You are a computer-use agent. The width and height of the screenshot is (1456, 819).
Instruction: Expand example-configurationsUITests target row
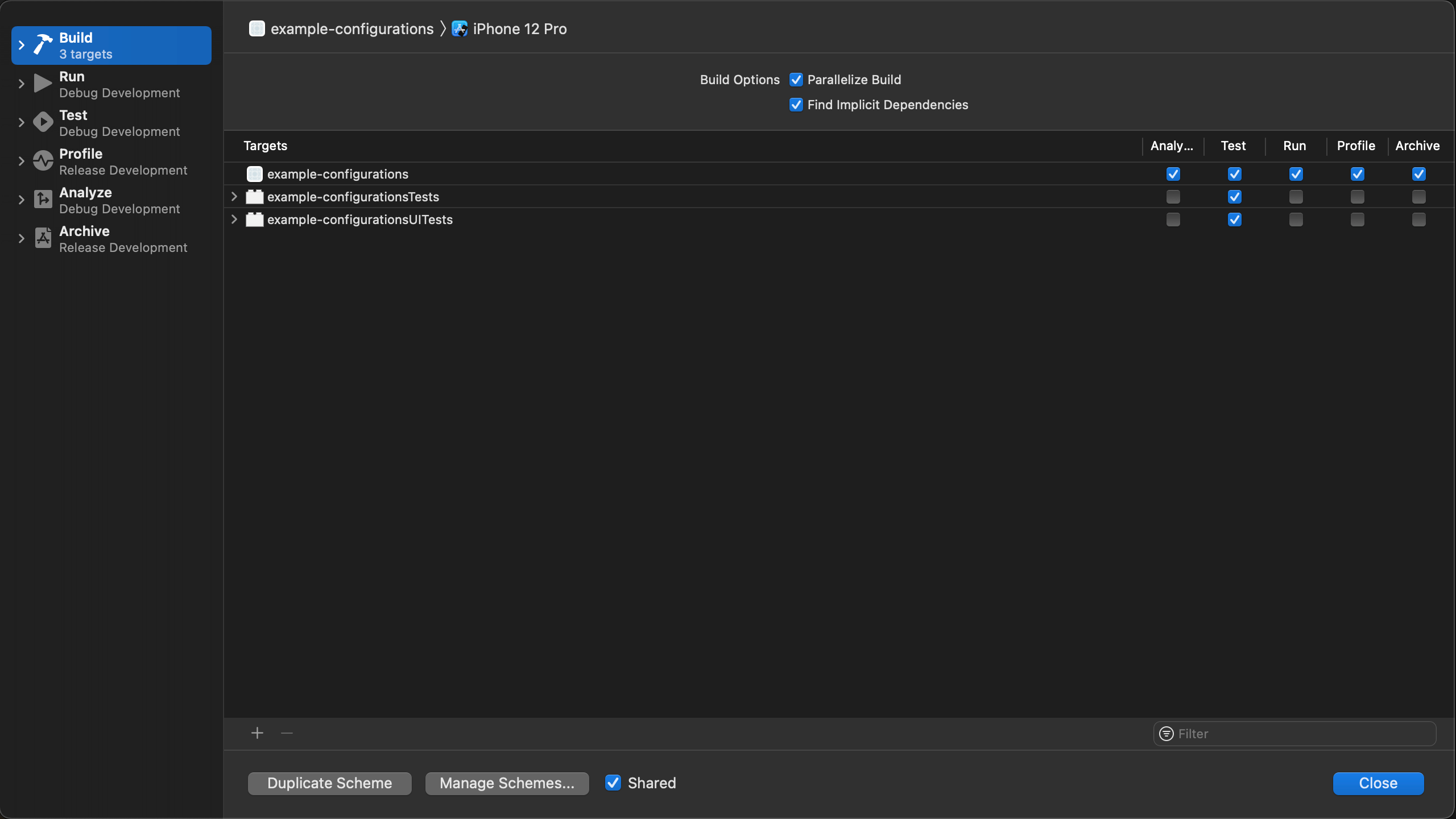(x=234, y=220)
